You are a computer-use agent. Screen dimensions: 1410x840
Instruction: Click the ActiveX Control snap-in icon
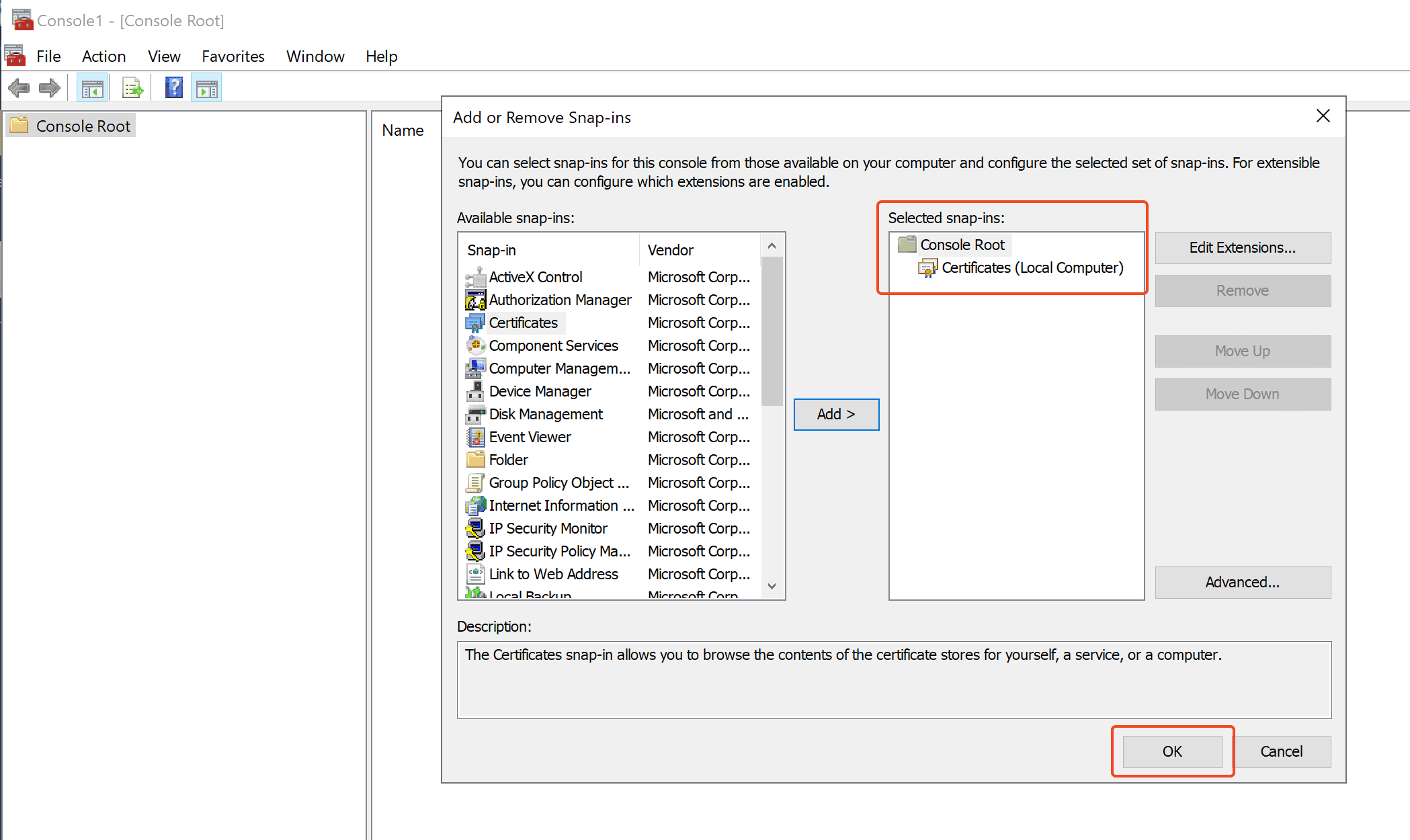coord(475,277)
